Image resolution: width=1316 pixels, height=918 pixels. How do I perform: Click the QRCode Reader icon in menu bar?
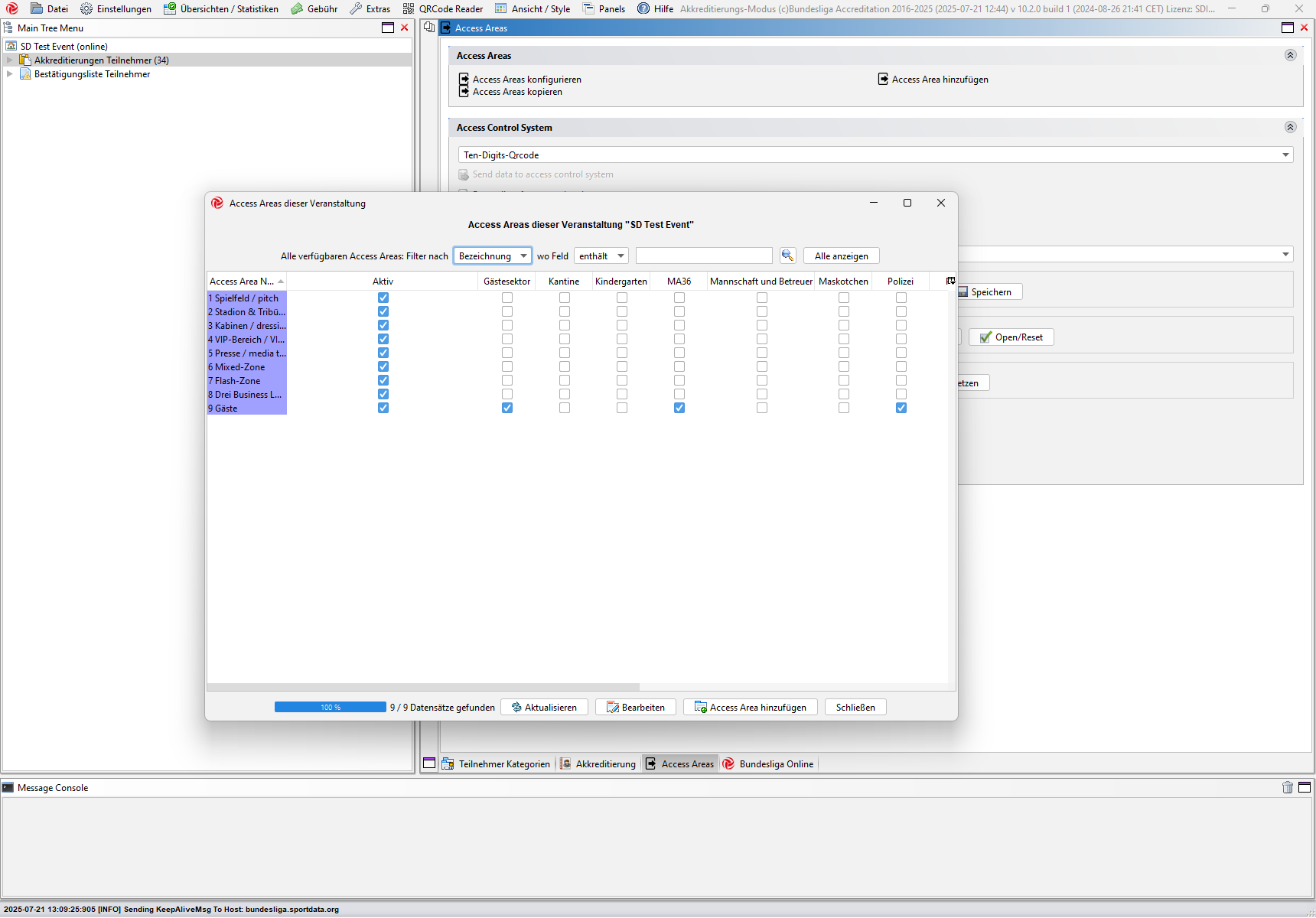tap(409, 8)
